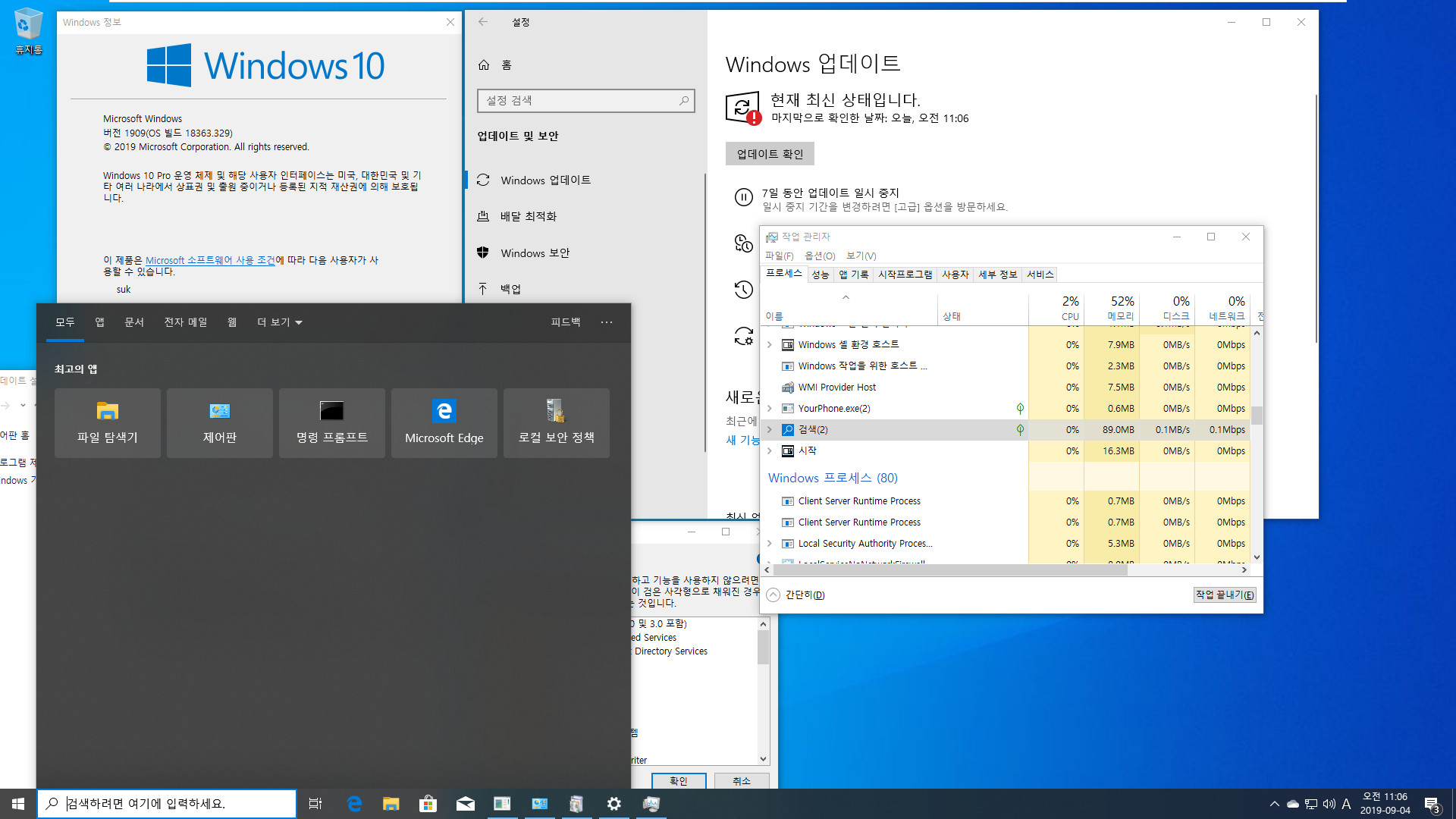Click Task Manager vertical scrollbar down arrow
Viewport: 1456px width, 819px height.
click(x=1257, y=557)
